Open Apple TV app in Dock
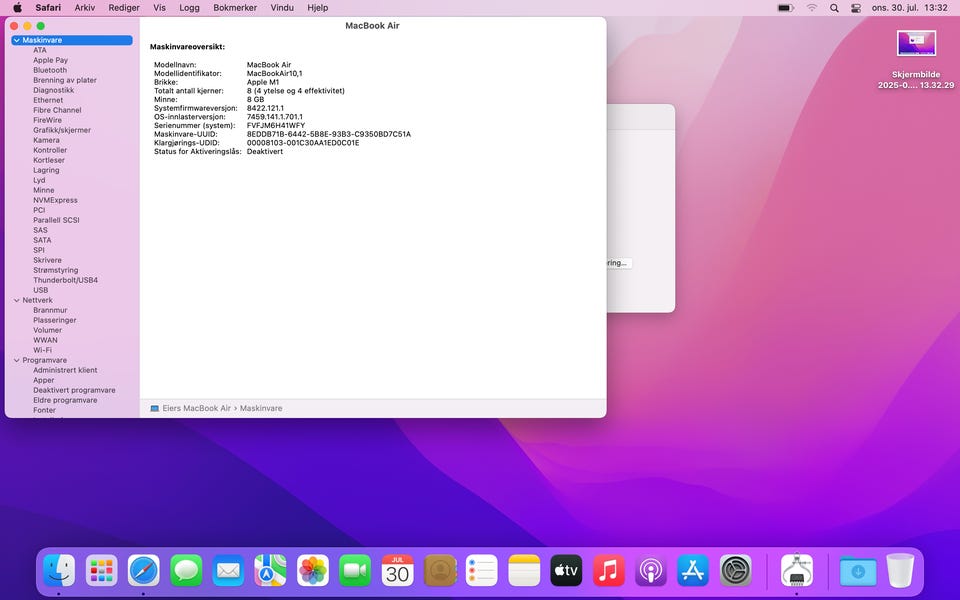 tap(566, 570)
